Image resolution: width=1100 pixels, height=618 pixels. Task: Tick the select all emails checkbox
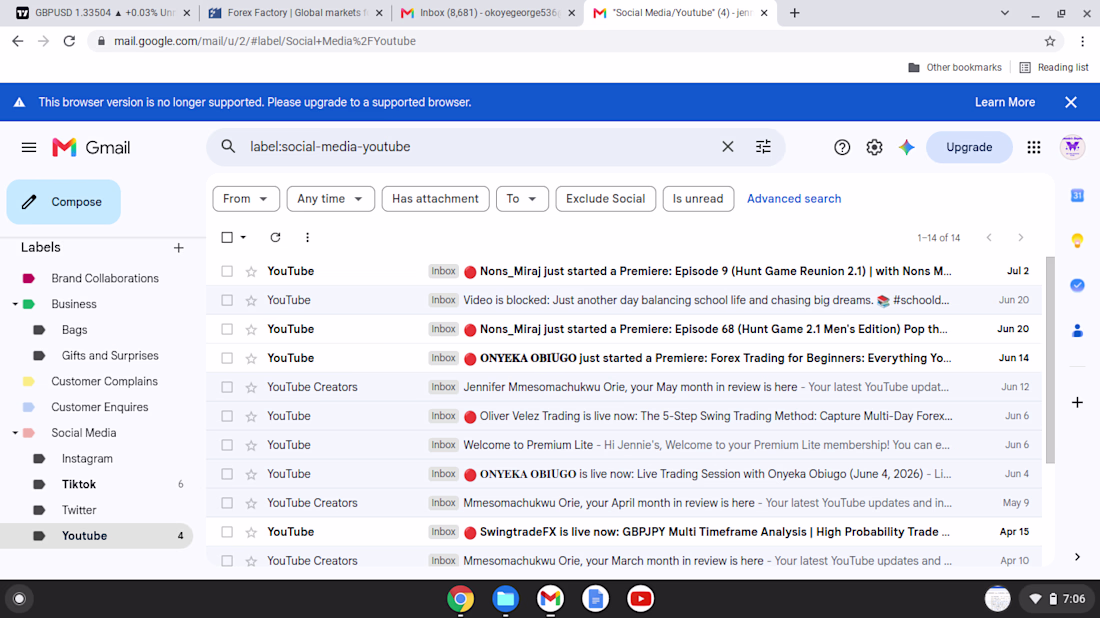coord(227,237)
